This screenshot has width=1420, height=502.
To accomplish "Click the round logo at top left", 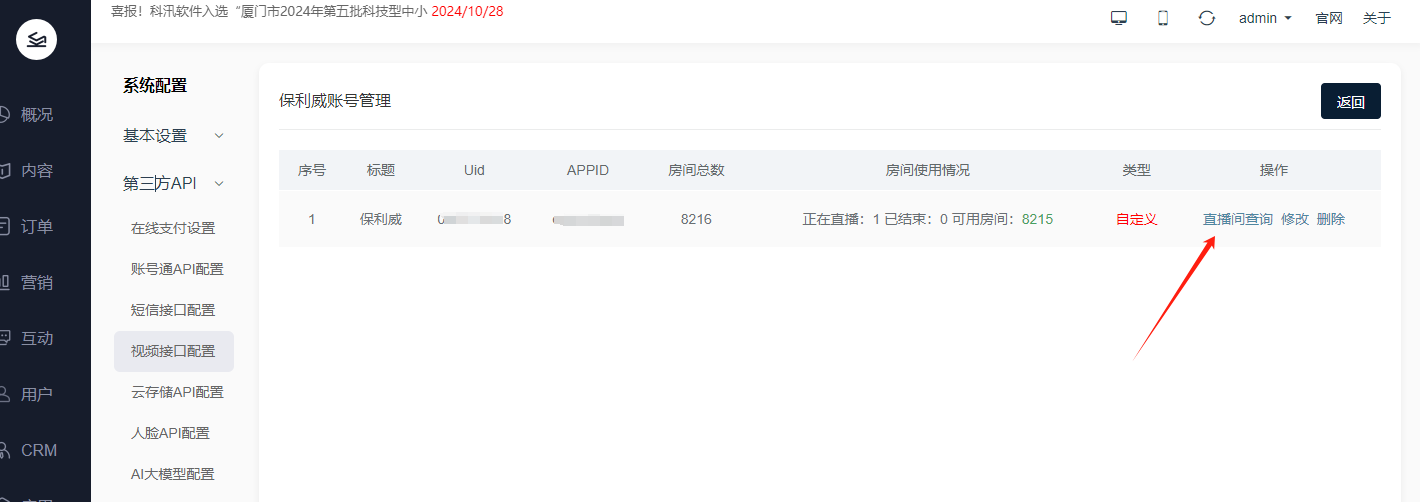I will (37, 40).
